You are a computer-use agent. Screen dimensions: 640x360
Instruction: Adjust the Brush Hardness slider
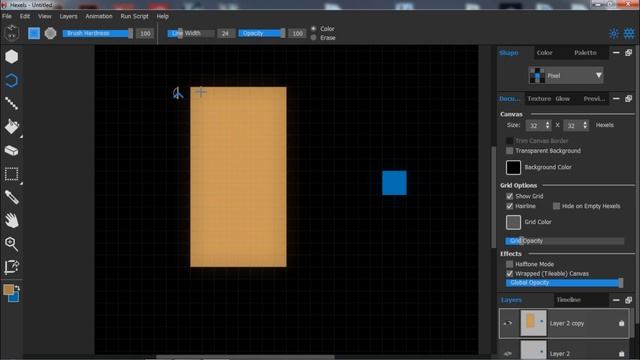(98, 33)
